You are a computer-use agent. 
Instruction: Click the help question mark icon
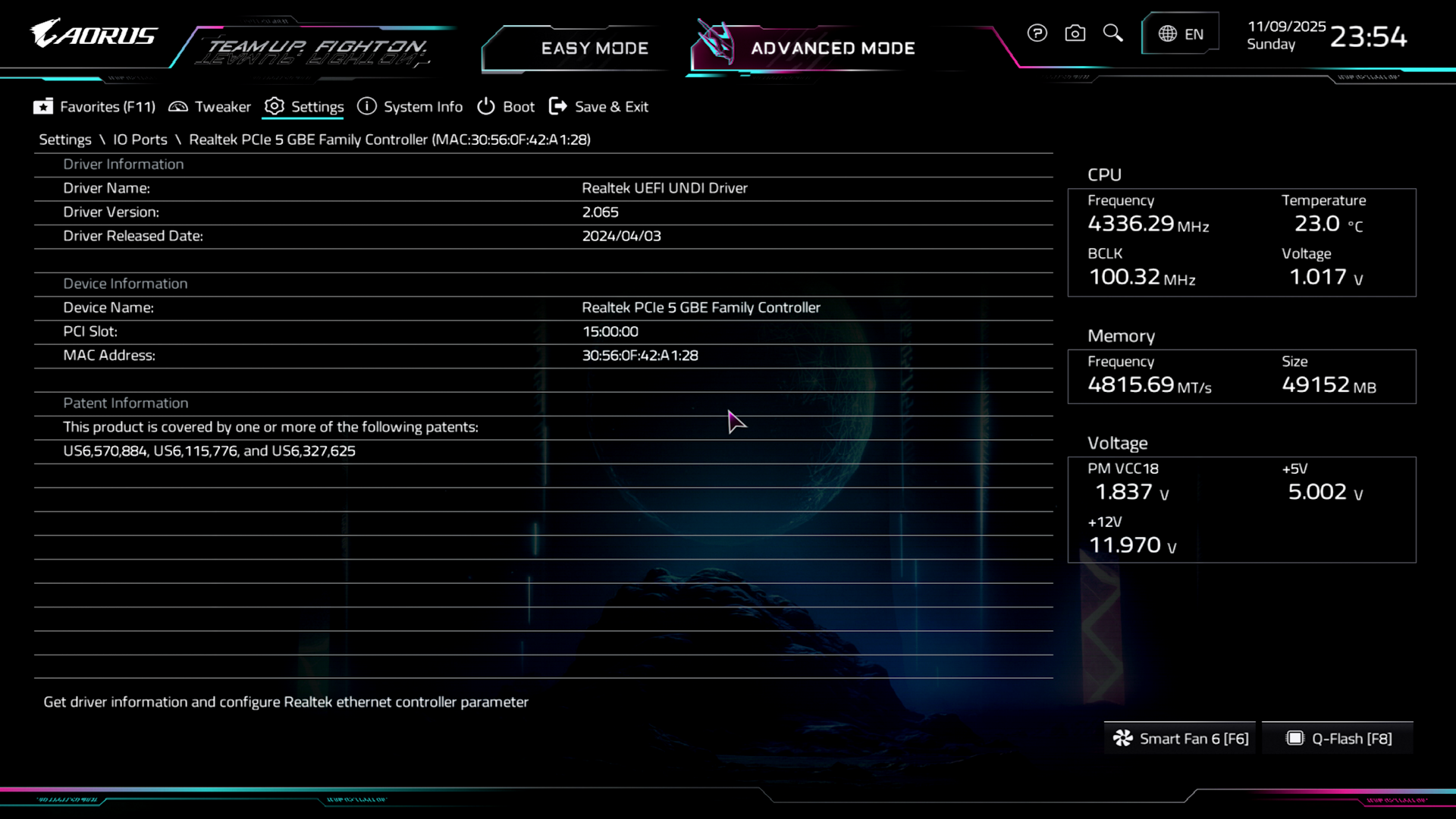point(1037,33)
